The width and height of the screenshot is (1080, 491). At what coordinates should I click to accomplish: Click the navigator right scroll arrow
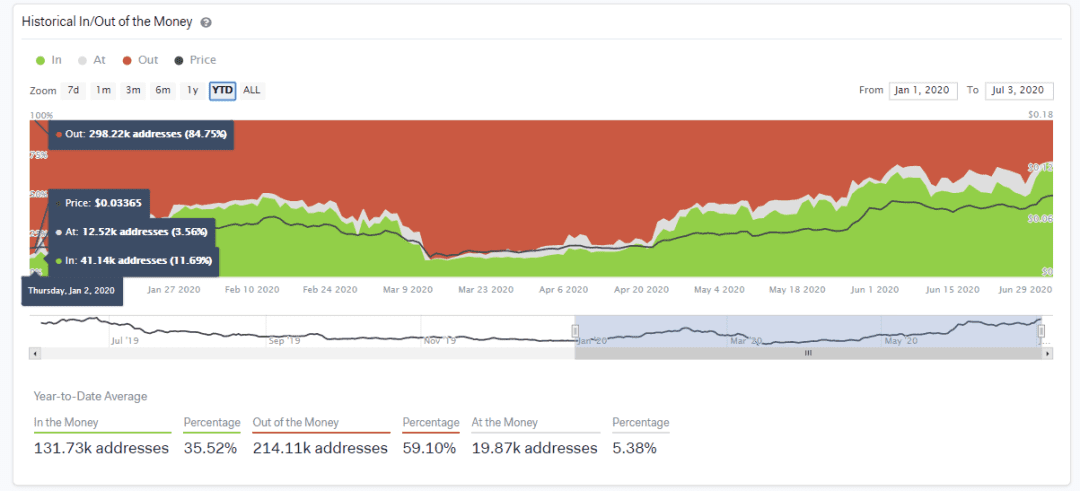click(1048, 353)
